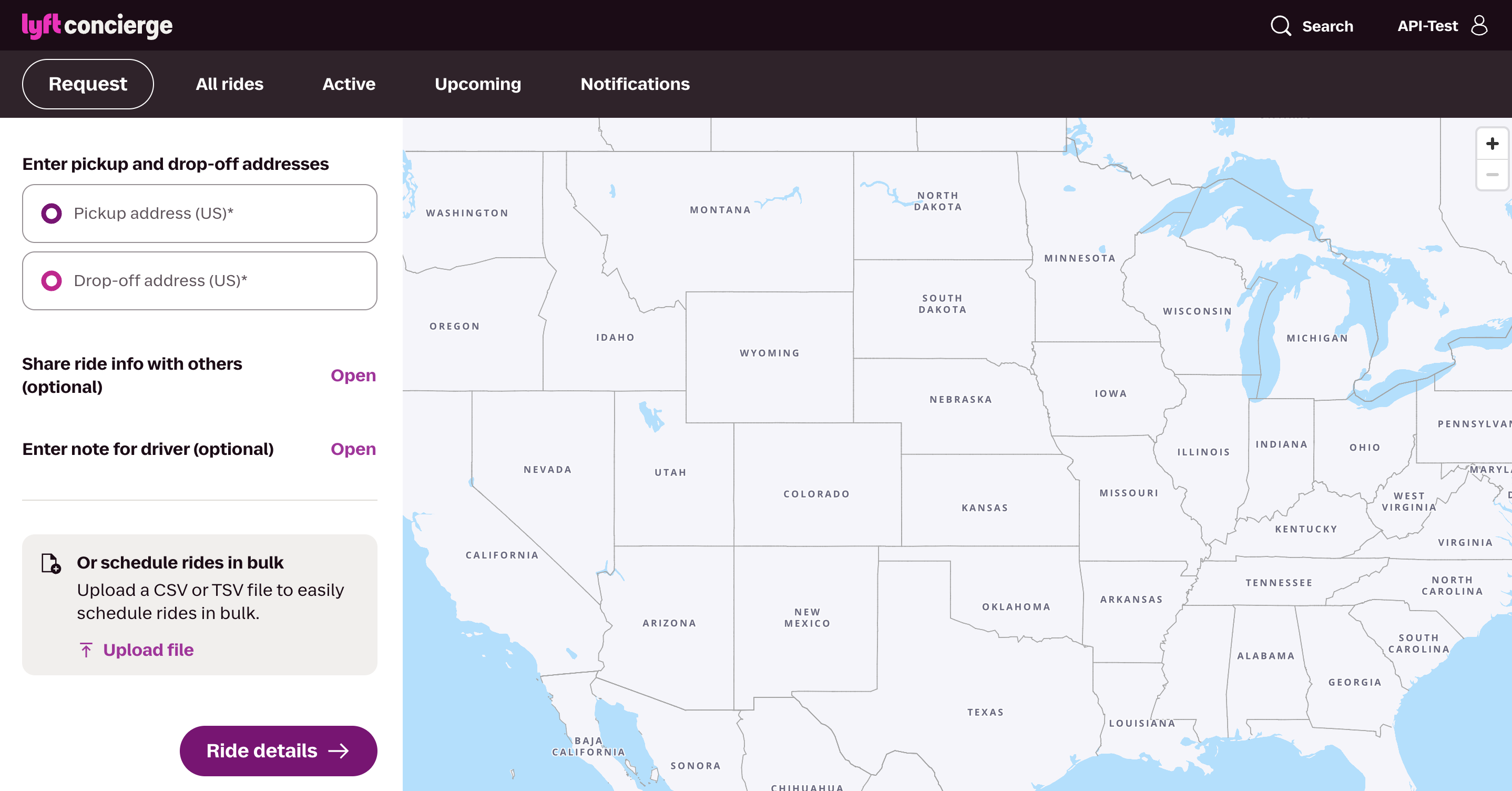
Task: Open the Notifications tab
Action: (x=635, y=84)
